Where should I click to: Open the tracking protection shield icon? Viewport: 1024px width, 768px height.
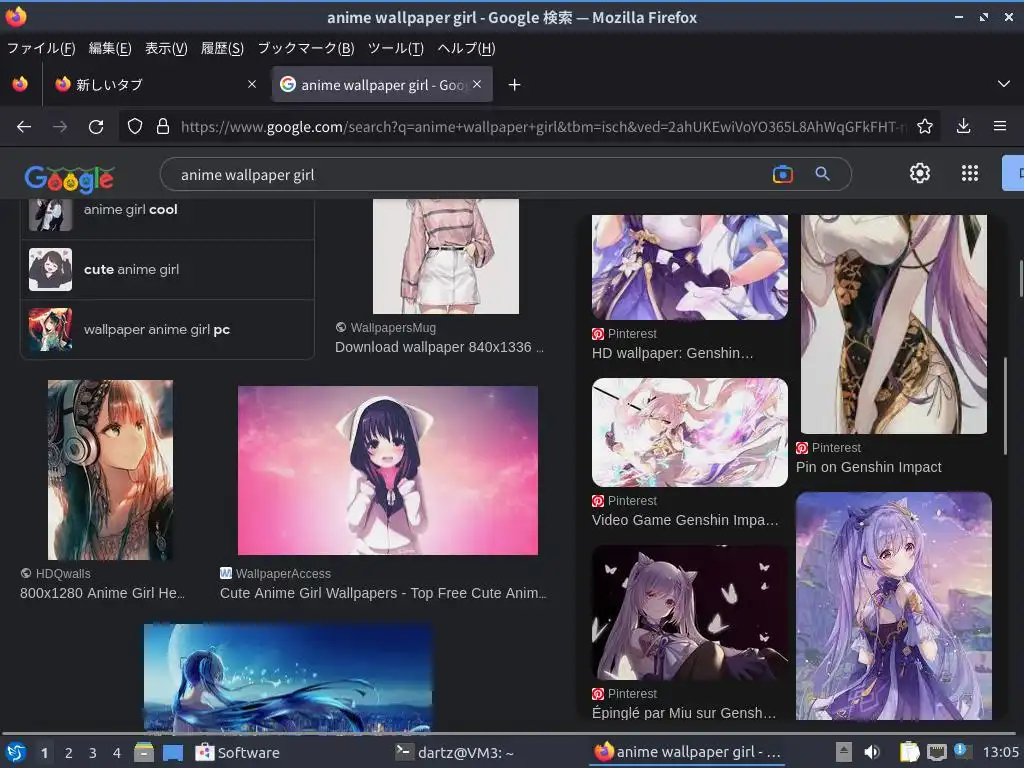coord(135,127)
